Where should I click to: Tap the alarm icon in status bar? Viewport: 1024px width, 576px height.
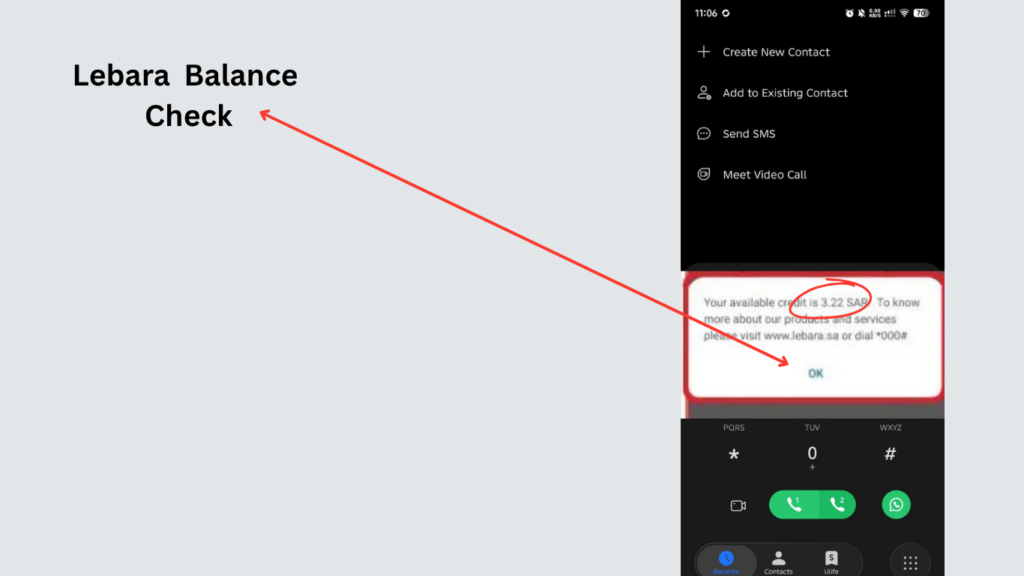pos(849,13)
